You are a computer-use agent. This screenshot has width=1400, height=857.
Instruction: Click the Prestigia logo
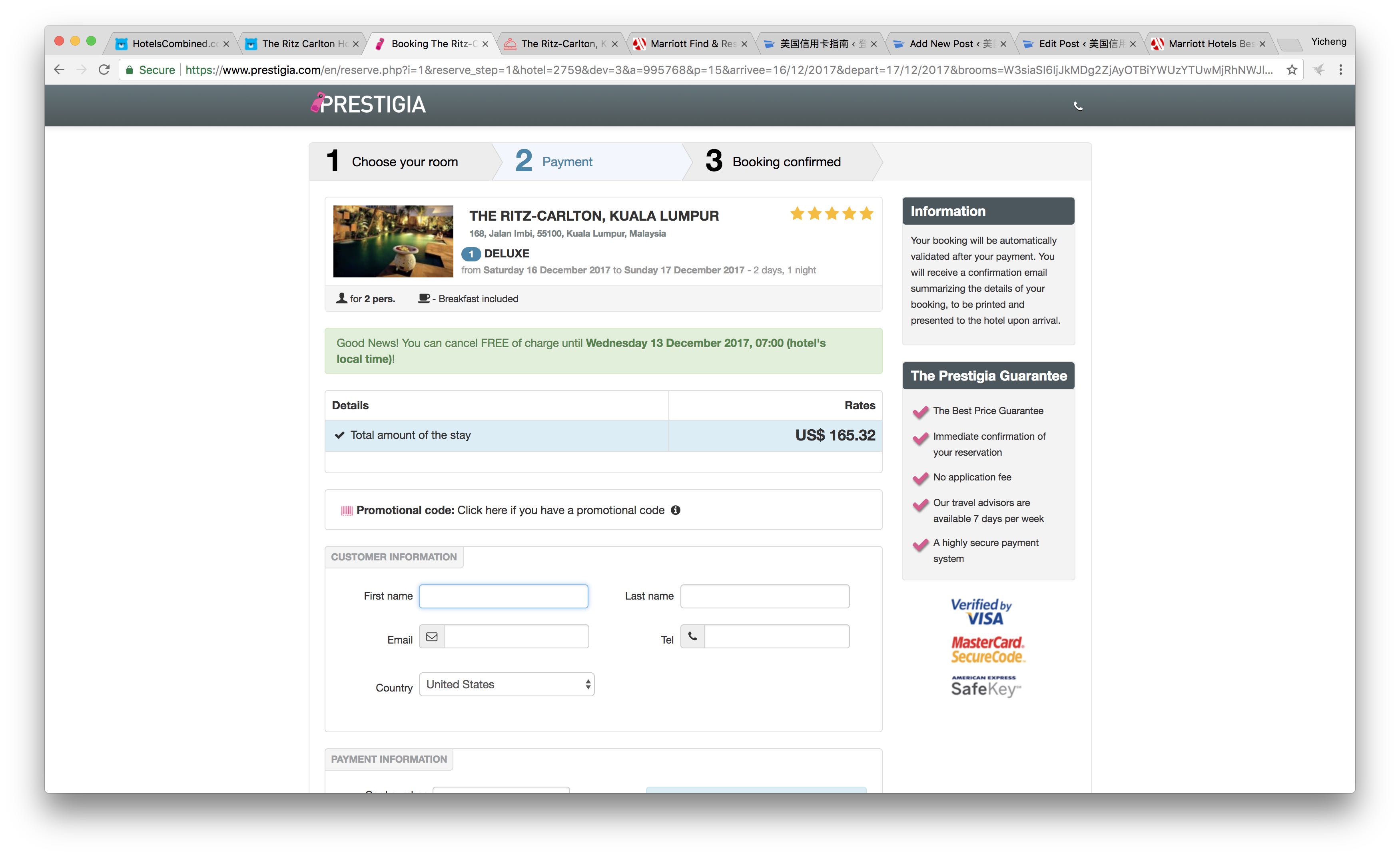click(x=368, y=104)
